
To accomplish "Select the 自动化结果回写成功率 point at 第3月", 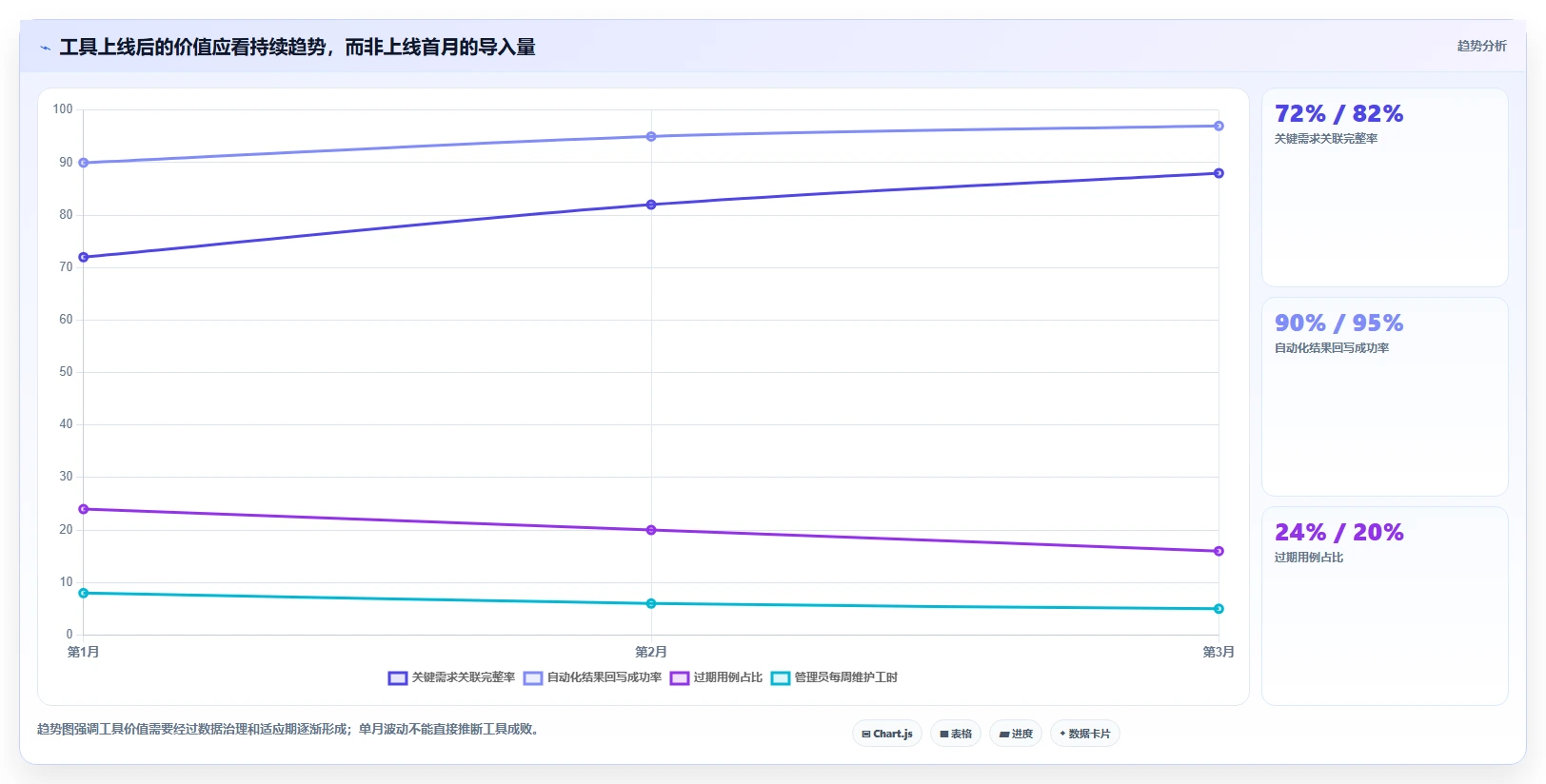I will click(1219, 126).
